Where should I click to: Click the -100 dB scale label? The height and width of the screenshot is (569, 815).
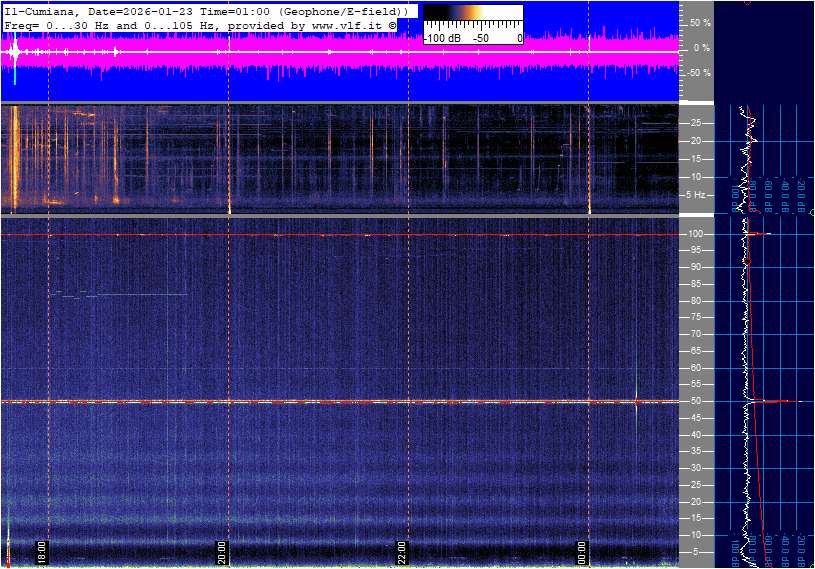(440, 38)
